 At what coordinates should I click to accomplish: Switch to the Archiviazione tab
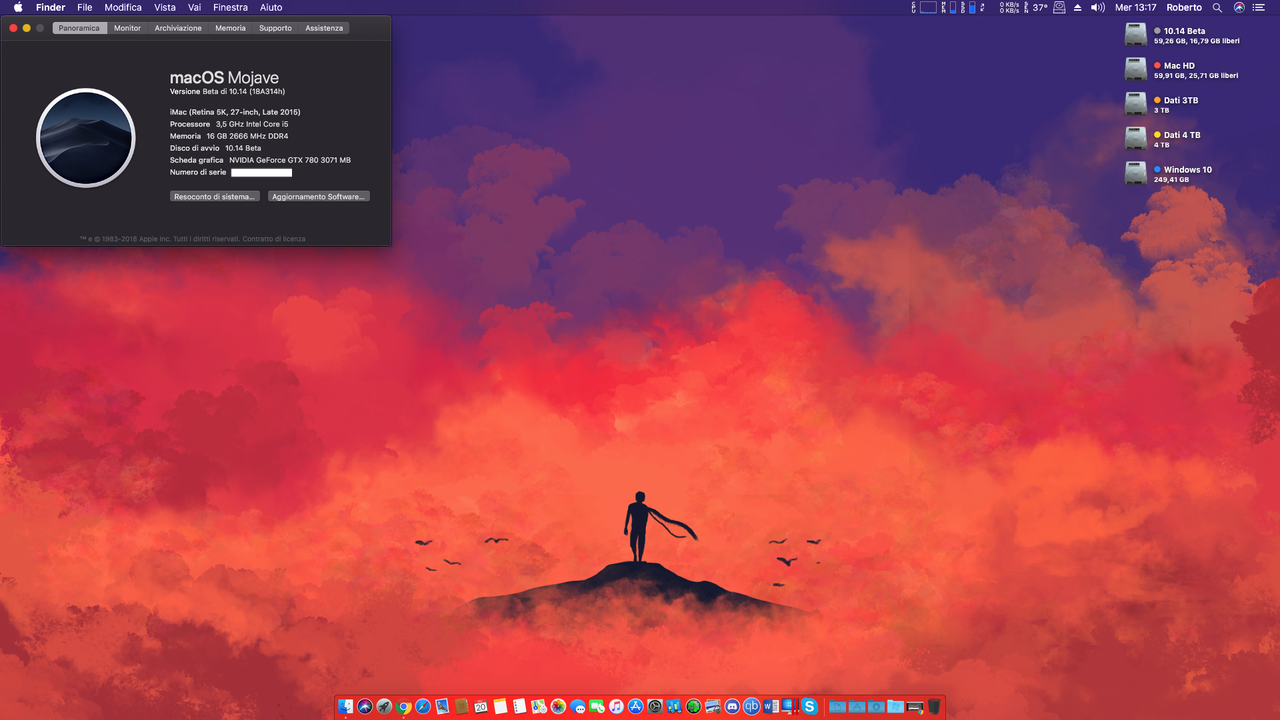178,28
